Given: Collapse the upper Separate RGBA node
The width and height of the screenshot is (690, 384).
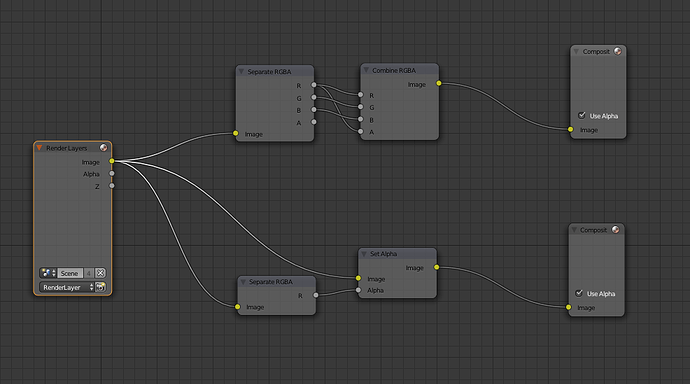Looking at the screenshot, I should click(241, 71).
